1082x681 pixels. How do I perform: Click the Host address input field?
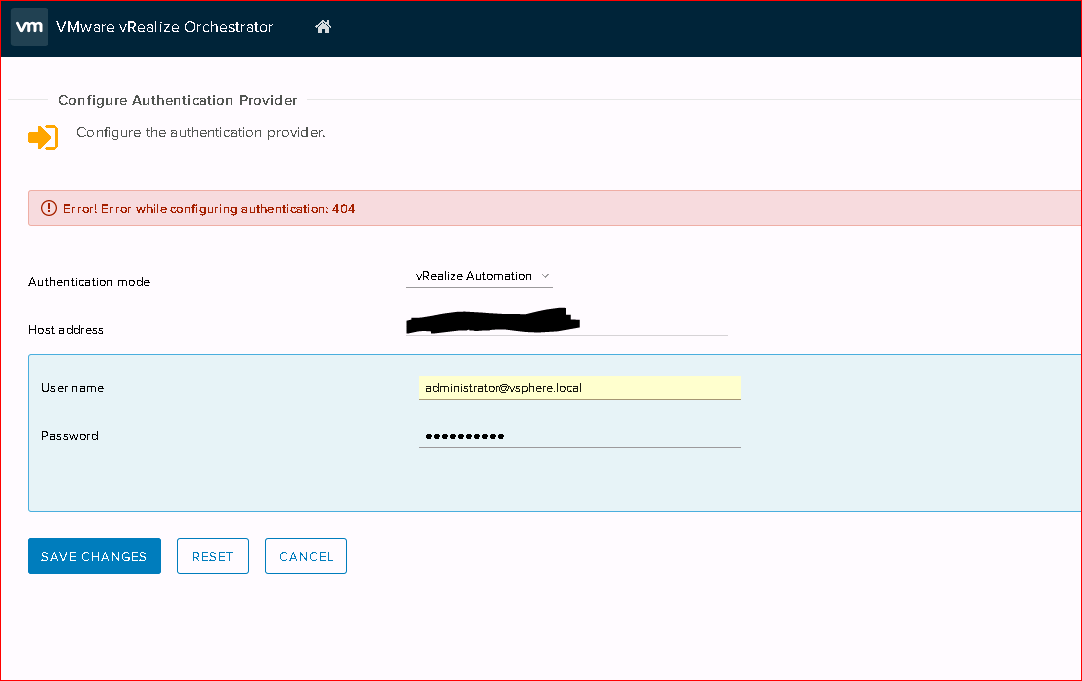(567, 323)
